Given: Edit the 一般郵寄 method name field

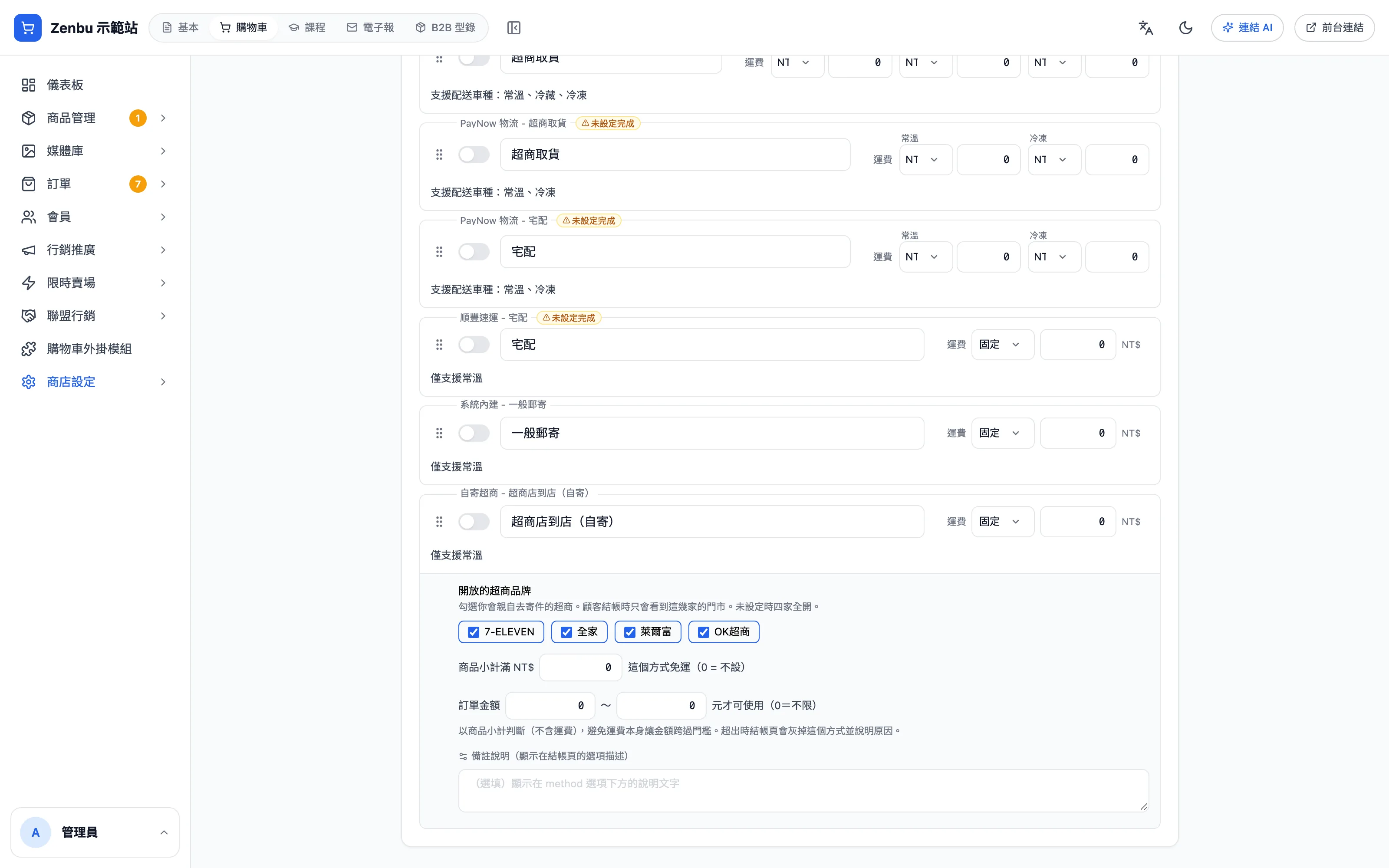Looking at the screenshot, I should [712, 433].
